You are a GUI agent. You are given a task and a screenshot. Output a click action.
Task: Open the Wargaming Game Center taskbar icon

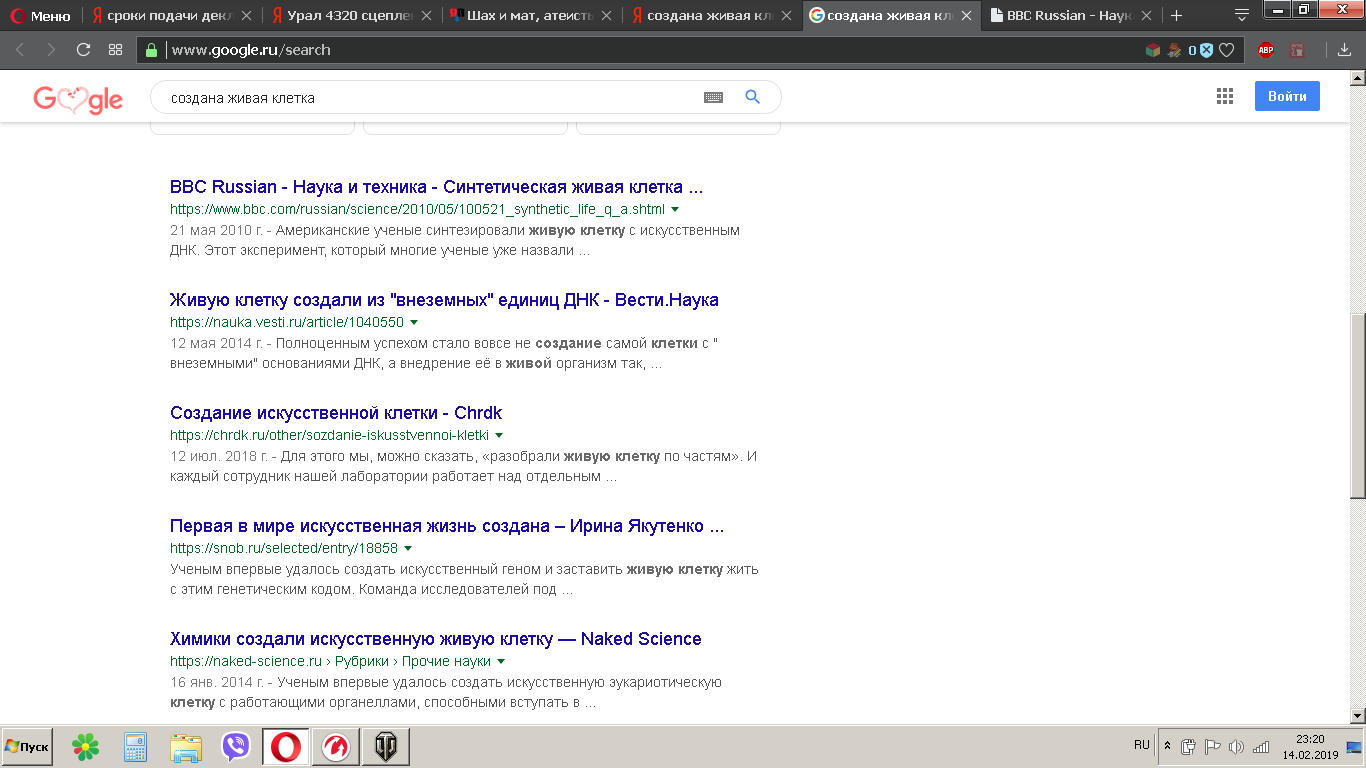[335, 747]
